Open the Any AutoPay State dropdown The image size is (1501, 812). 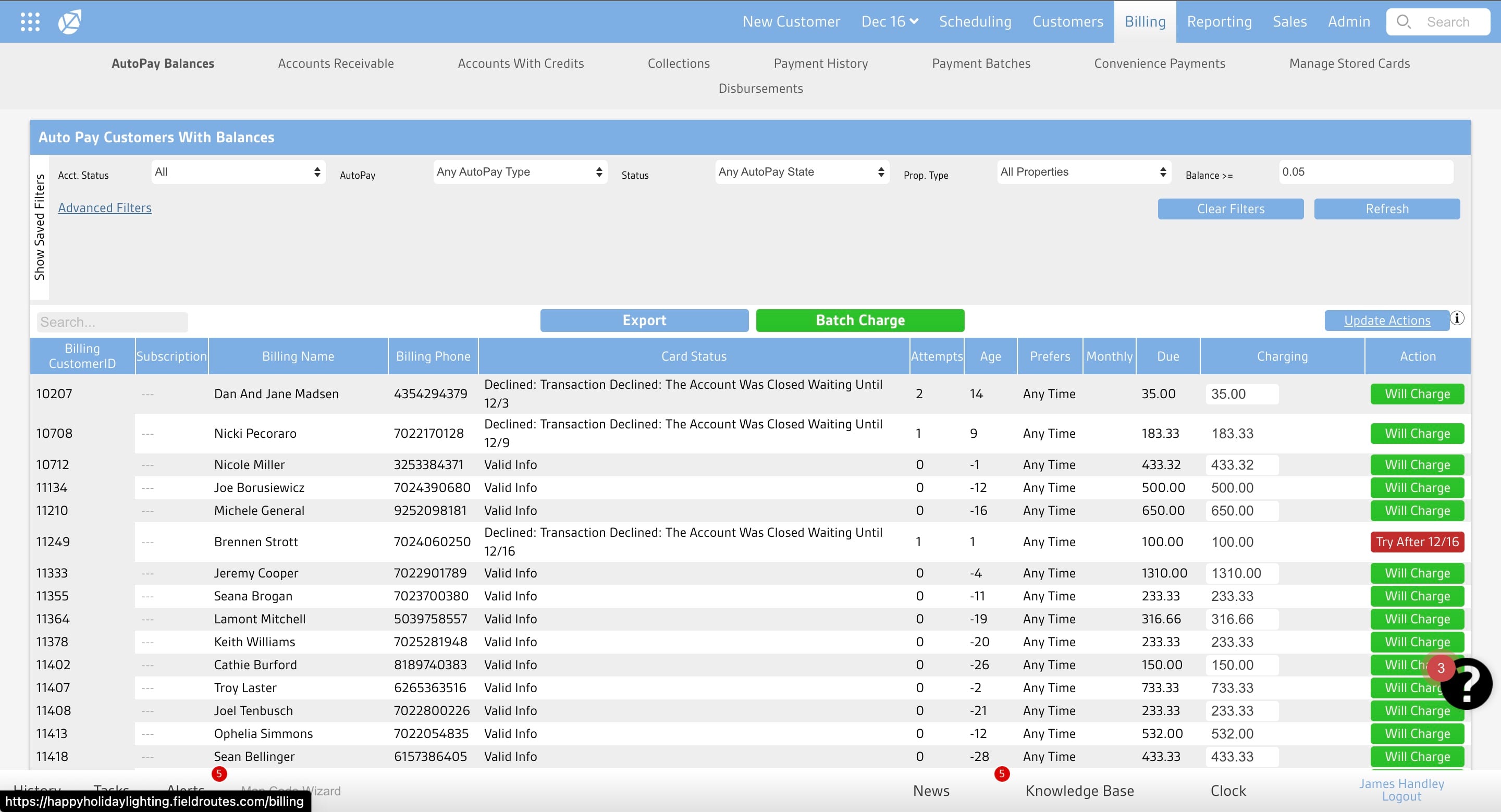click(x=802, y=172)
